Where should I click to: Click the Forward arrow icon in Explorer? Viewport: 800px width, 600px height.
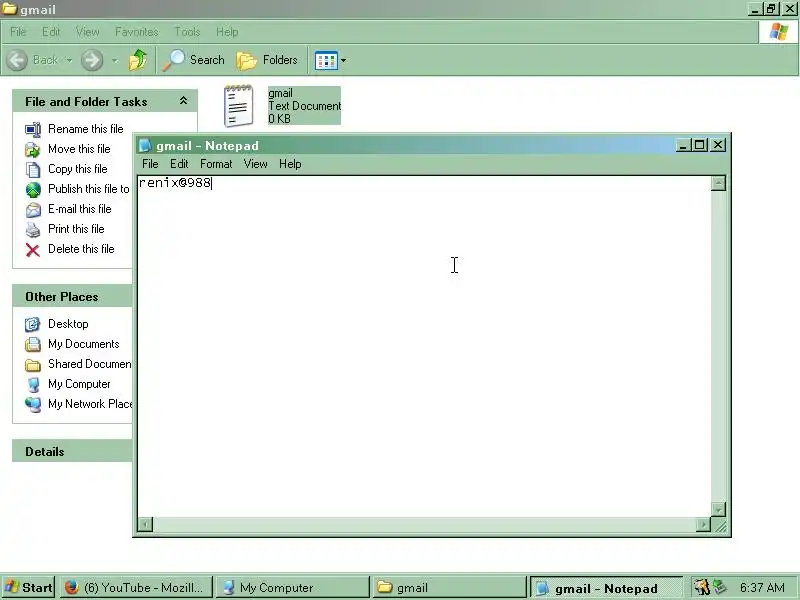(x=92, y=60)
